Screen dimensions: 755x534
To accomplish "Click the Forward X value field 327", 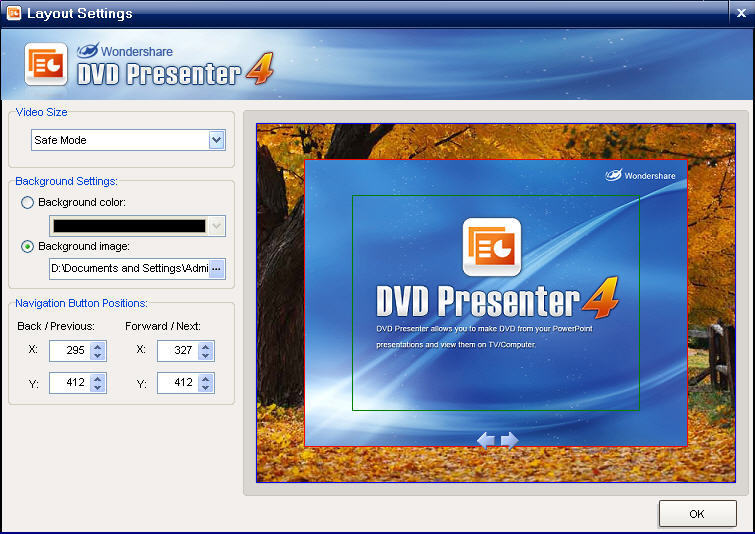I will [178, 351].
